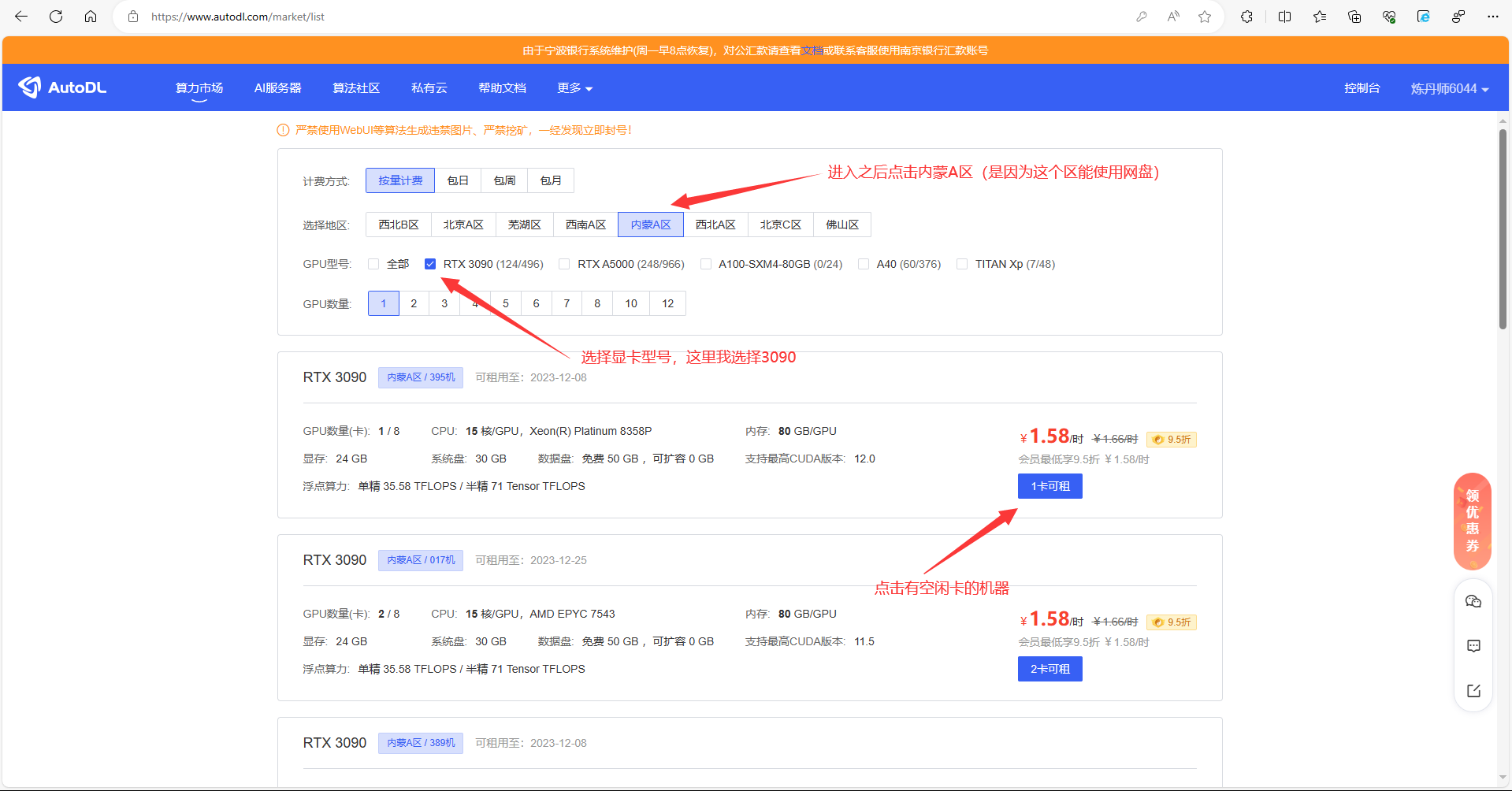Check the RTX A5000 checkbox
The image size is (1512, 791).
(564, 264)
